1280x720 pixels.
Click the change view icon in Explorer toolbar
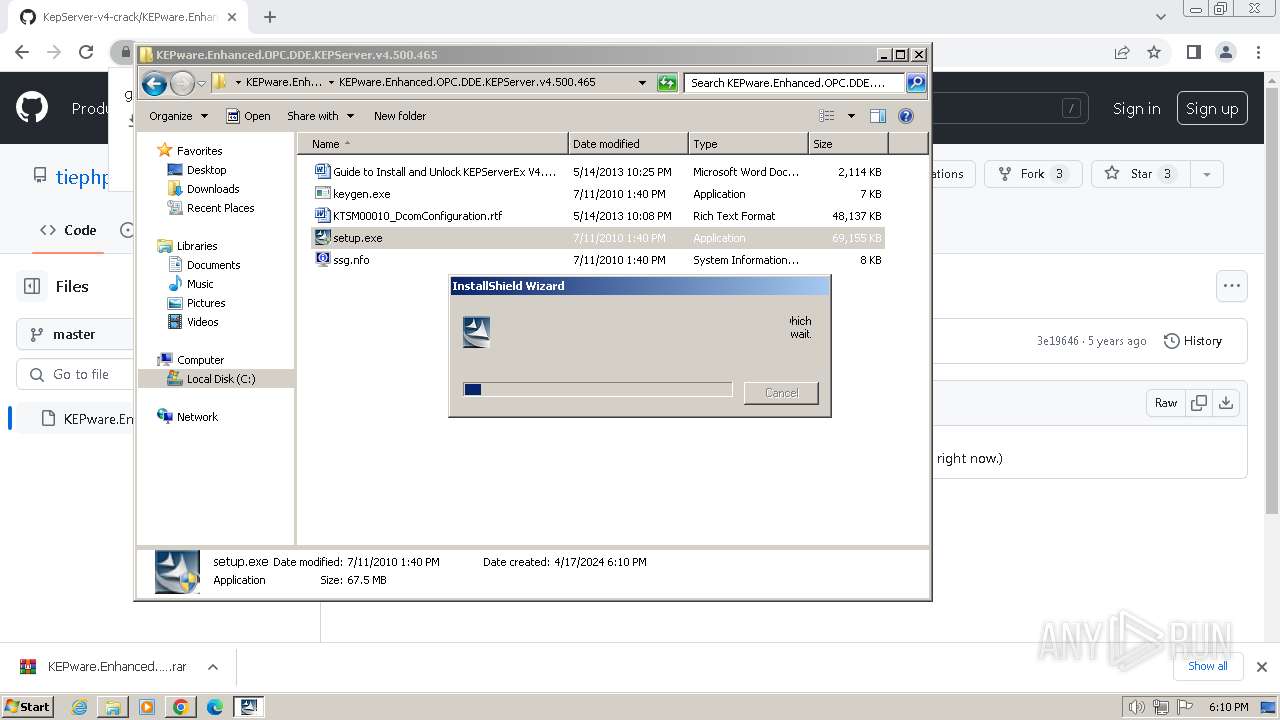[x=826, y=116]
